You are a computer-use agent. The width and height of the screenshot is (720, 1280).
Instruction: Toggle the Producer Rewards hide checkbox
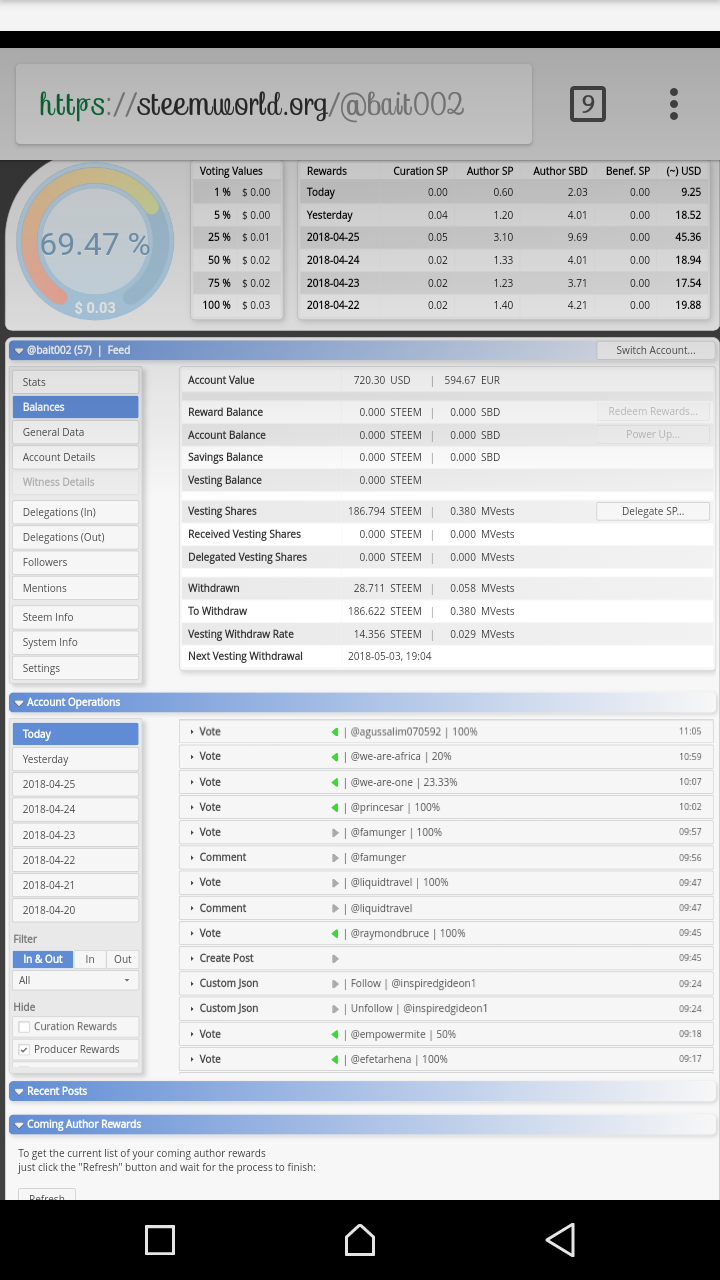pyautogui.click(x=24, y=1049)
